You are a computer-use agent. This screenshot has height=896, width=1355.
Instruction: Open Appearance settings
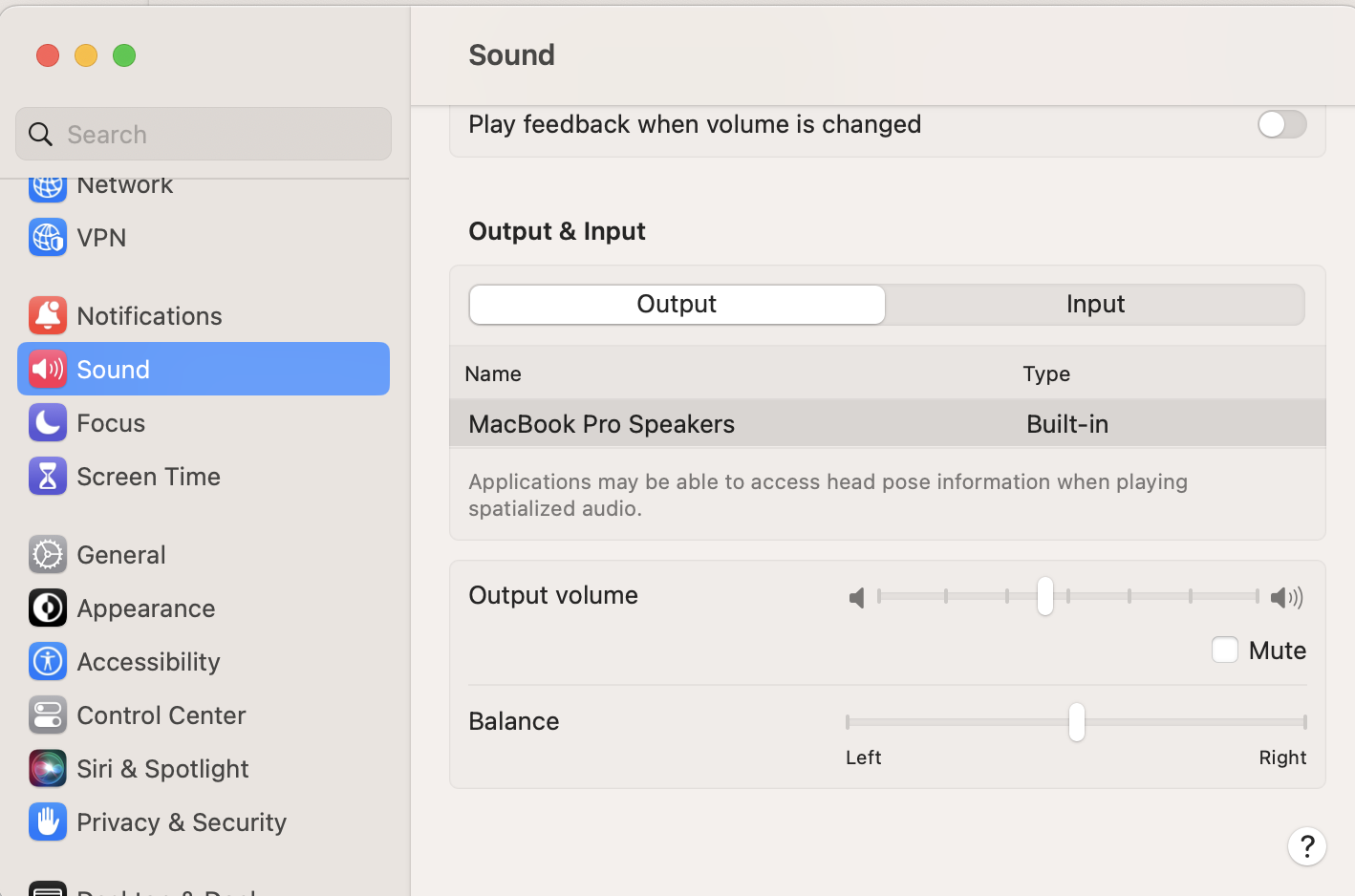click(x=145, y=608)
